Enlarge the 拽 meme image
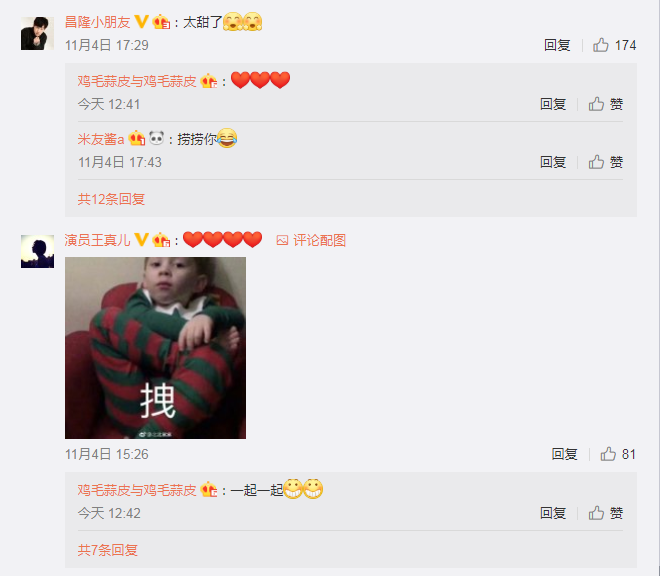This screenshot has width=660, height=576. coord(155,348)
